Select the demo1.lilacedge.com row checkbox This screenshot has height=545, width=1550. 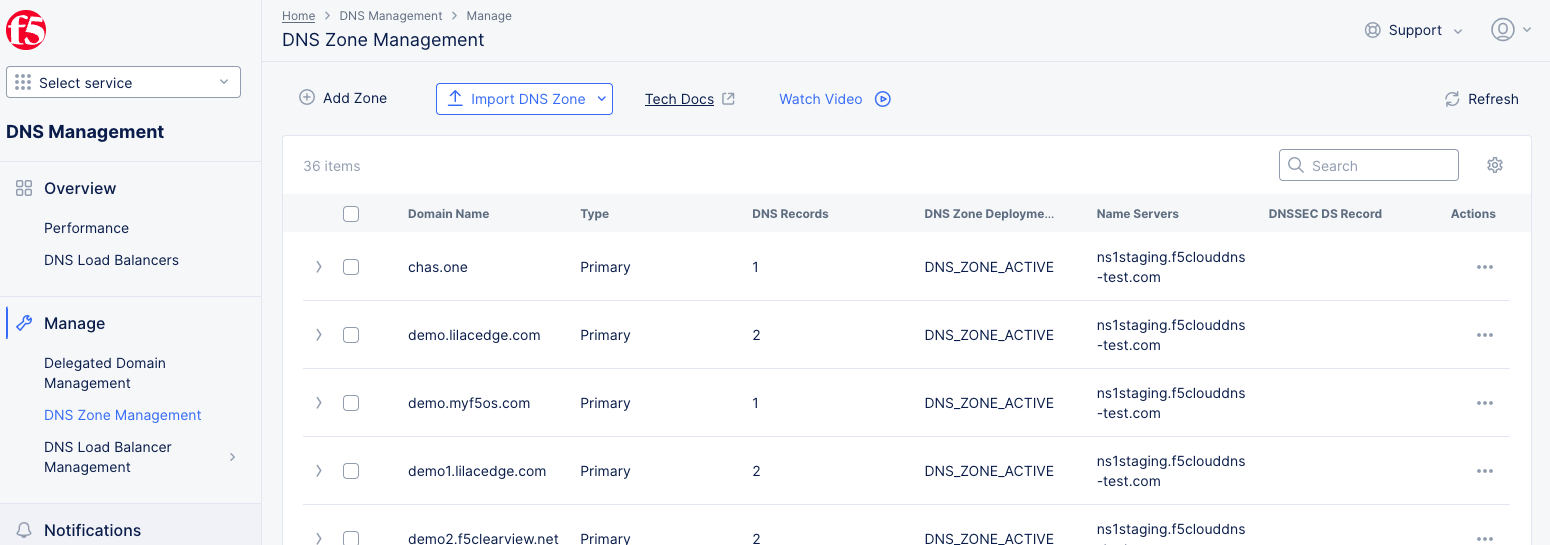click(x=351, y=471)
